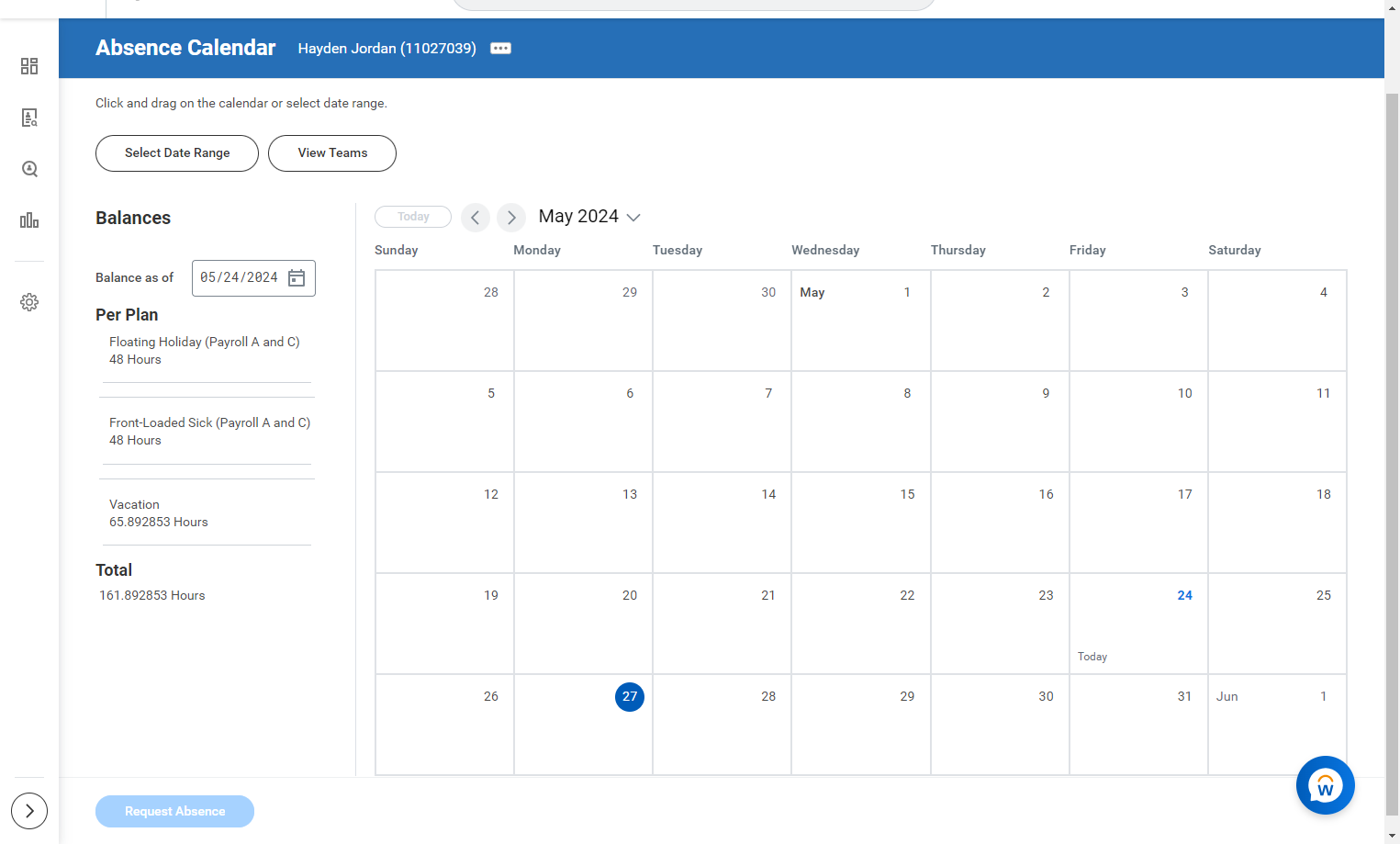Open the bar chart reports icon

[x=29, y=220]
